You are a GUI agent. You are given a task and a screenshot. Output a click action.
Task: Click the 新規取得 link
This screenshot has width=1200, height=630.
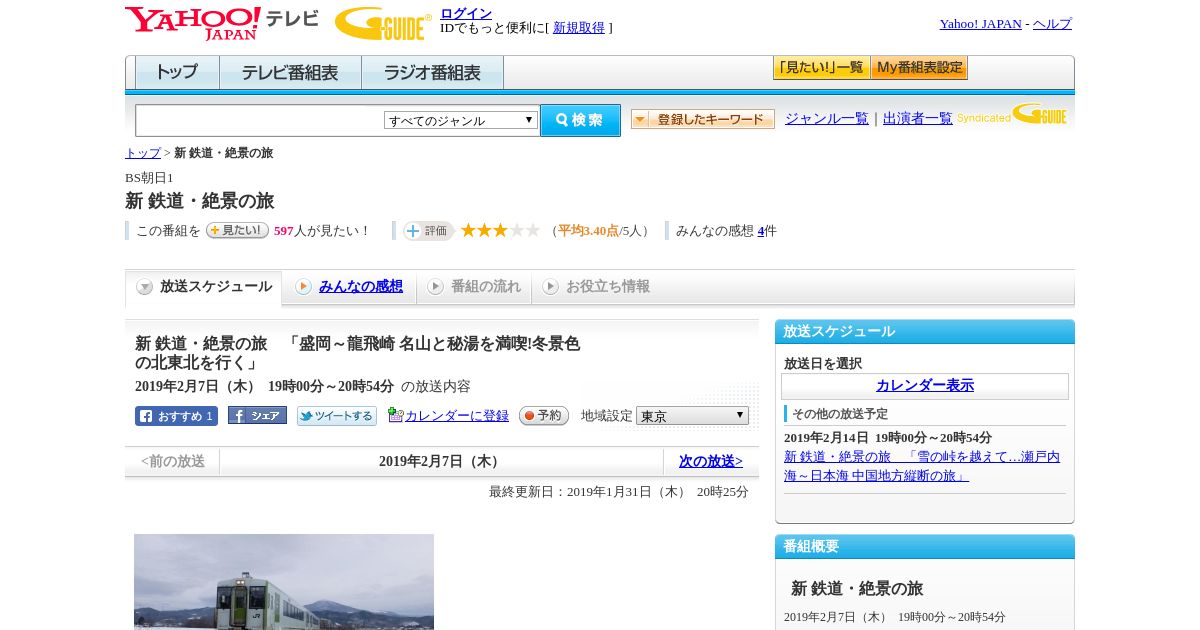[579, 28]
